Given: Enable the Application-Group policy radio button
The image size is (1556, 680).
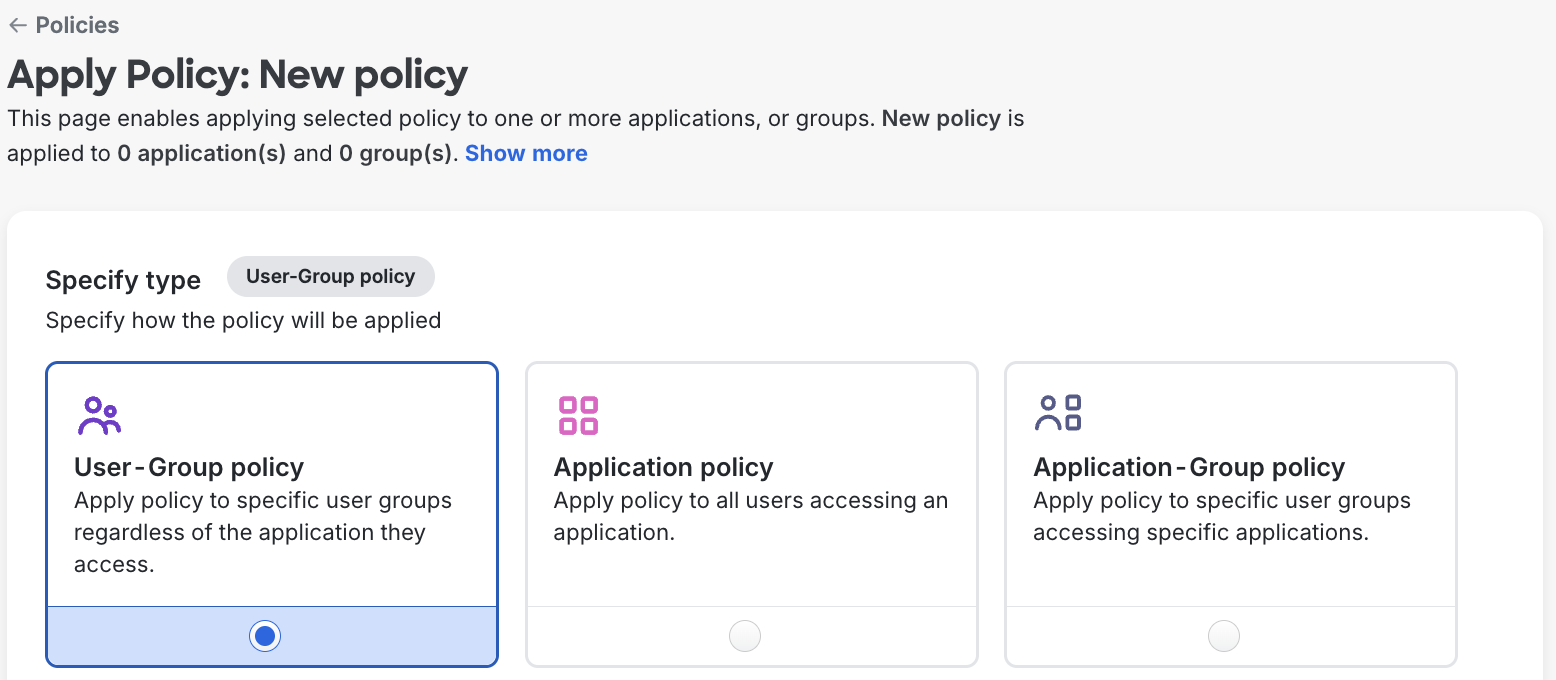Looking at the screenshot, I should point(1223,635).
